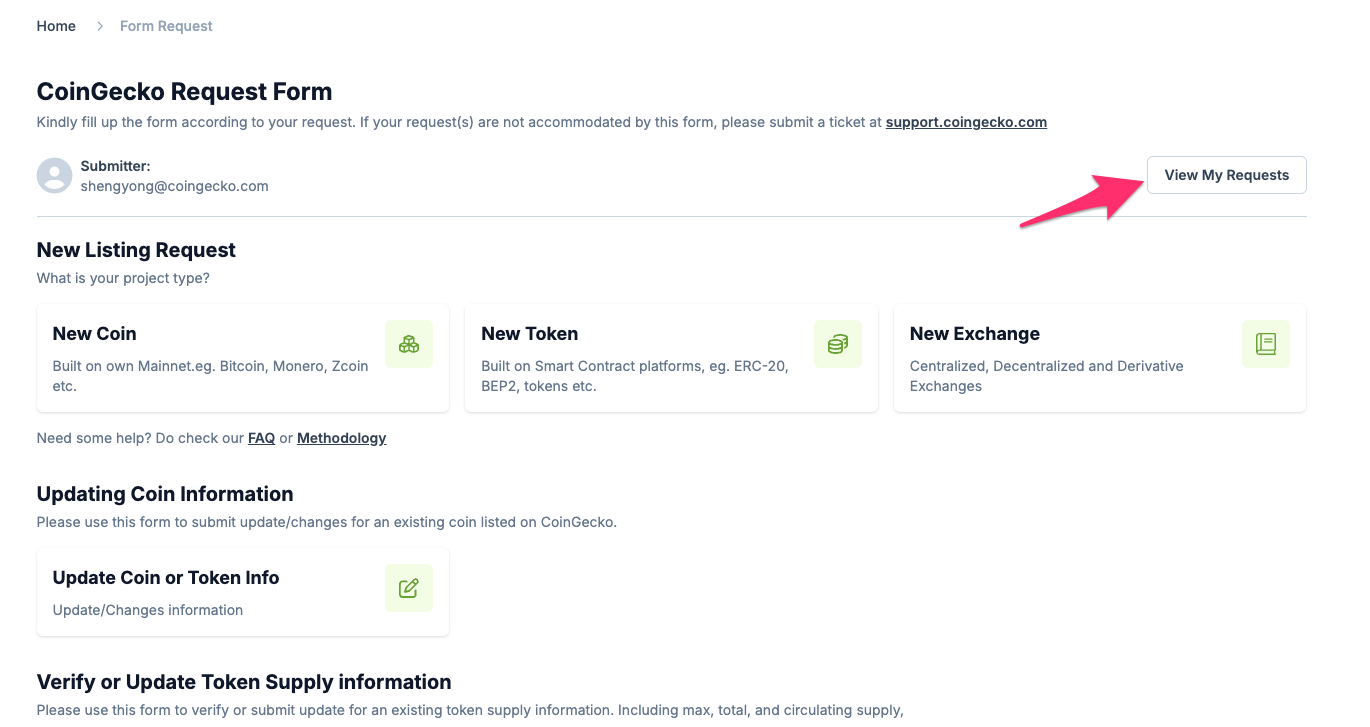Screen dimensions: 1370x727
Task: Select the New Coin card title
Action: tap(94, 334)
